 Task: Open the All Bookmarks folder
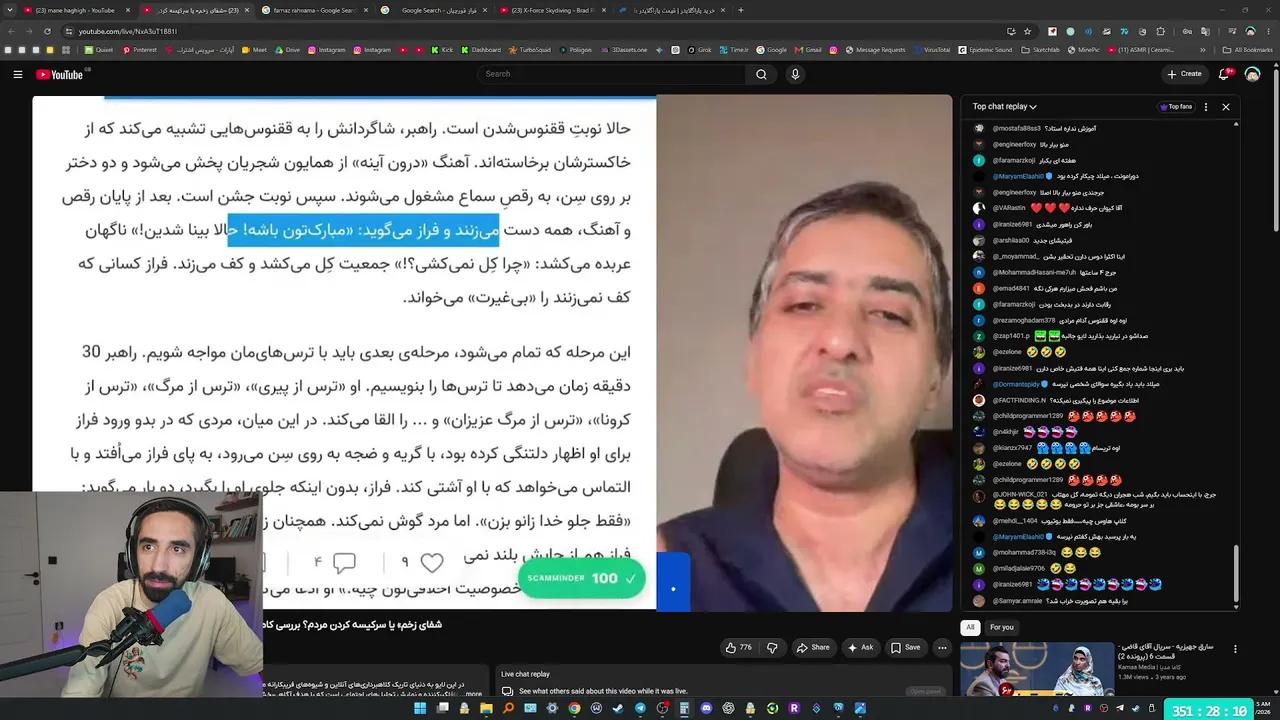coord(1247,50)
